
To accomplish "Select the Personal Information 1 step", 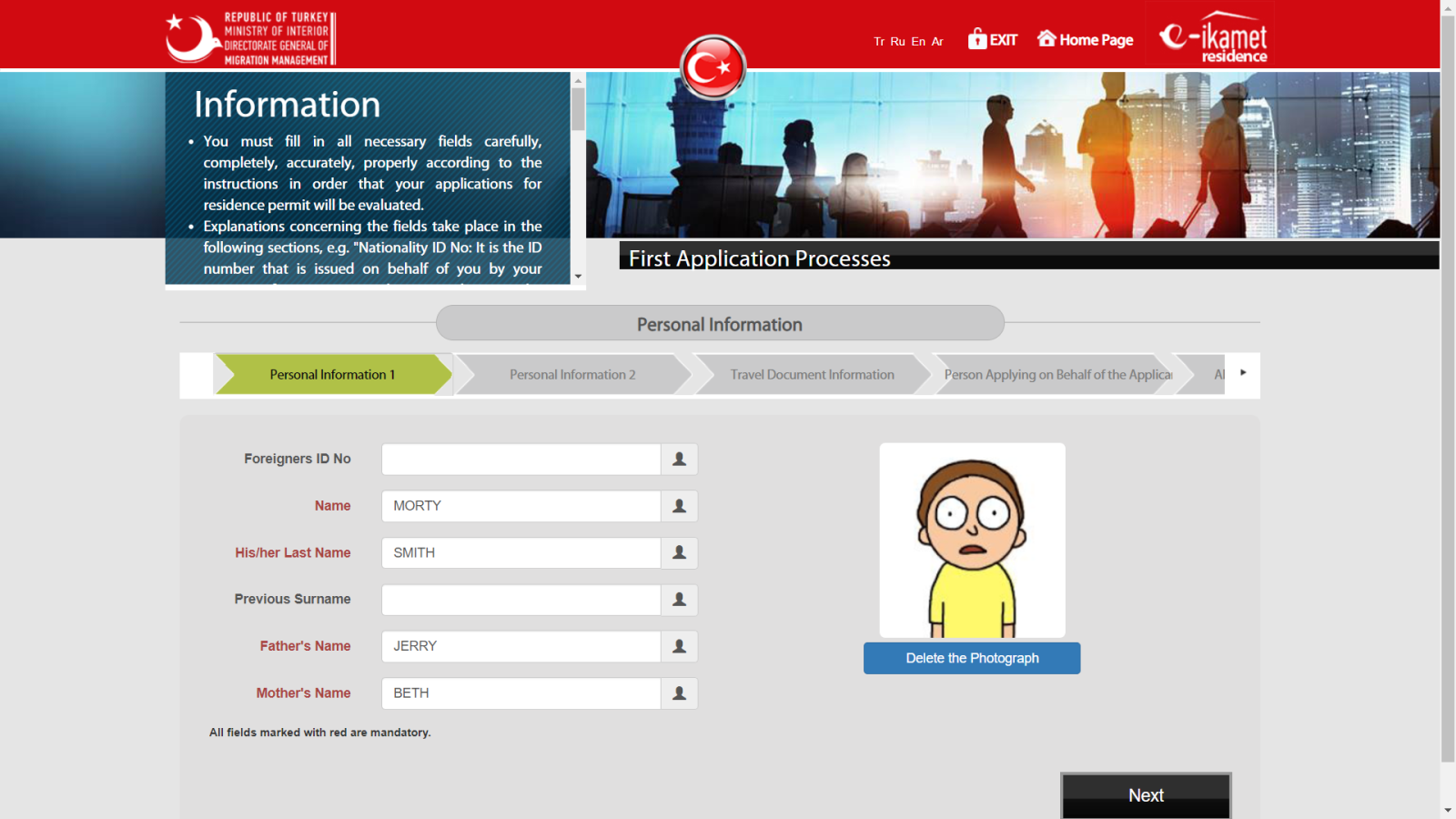I will (332, 375).
